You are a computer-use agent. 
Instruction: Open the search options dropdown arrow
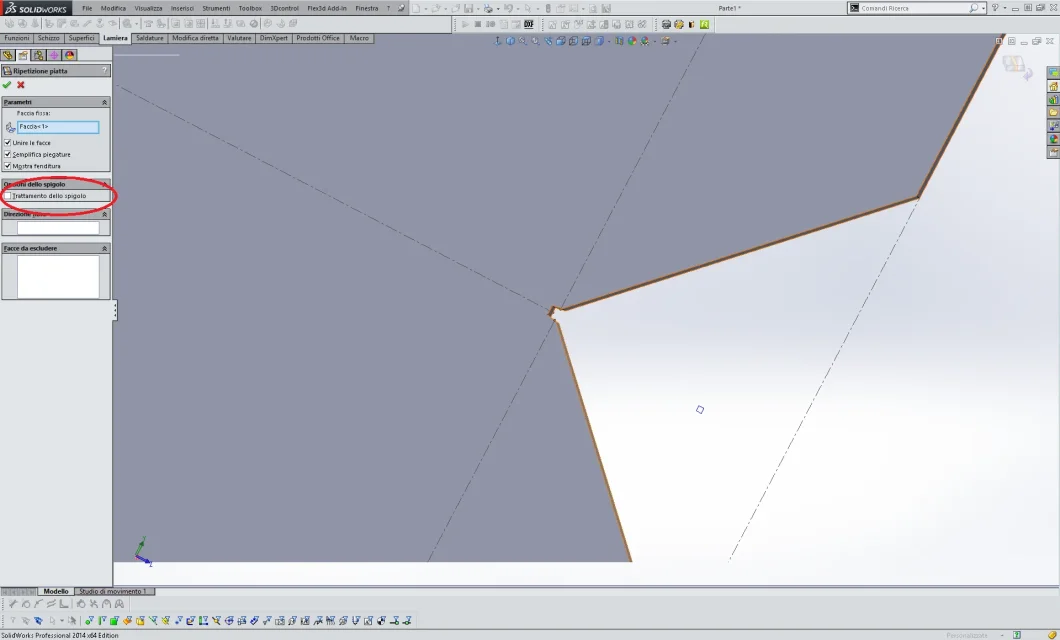tap(983, 8)
